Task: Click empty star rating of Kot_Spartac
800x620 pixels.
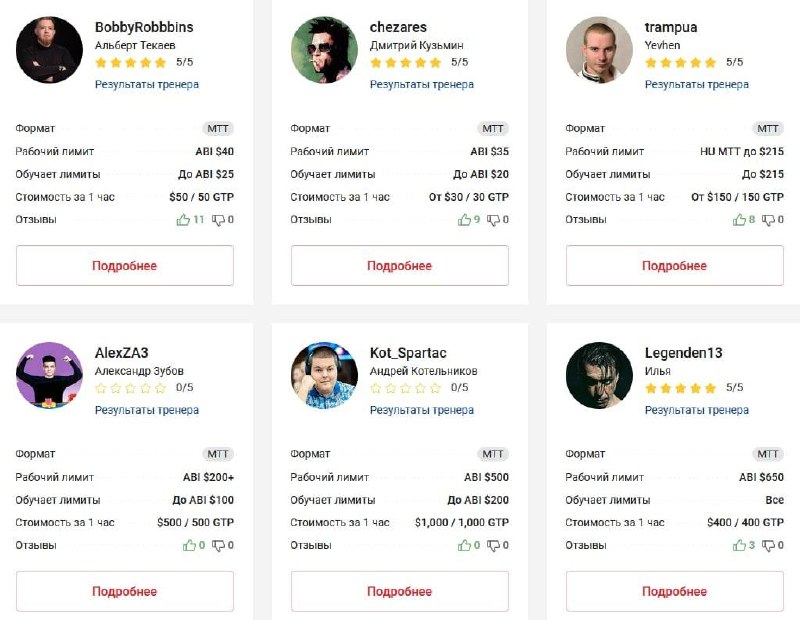Action: click(406, 388)
